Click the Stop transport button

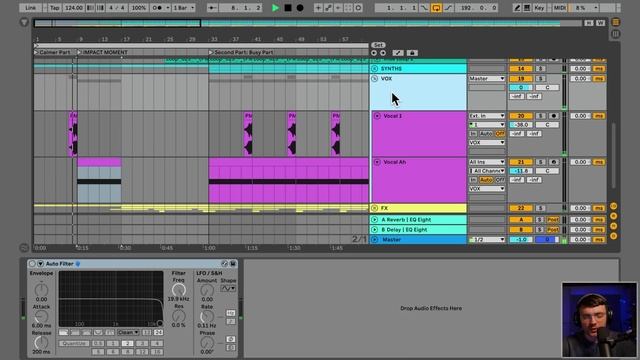[x=288, y=8]
